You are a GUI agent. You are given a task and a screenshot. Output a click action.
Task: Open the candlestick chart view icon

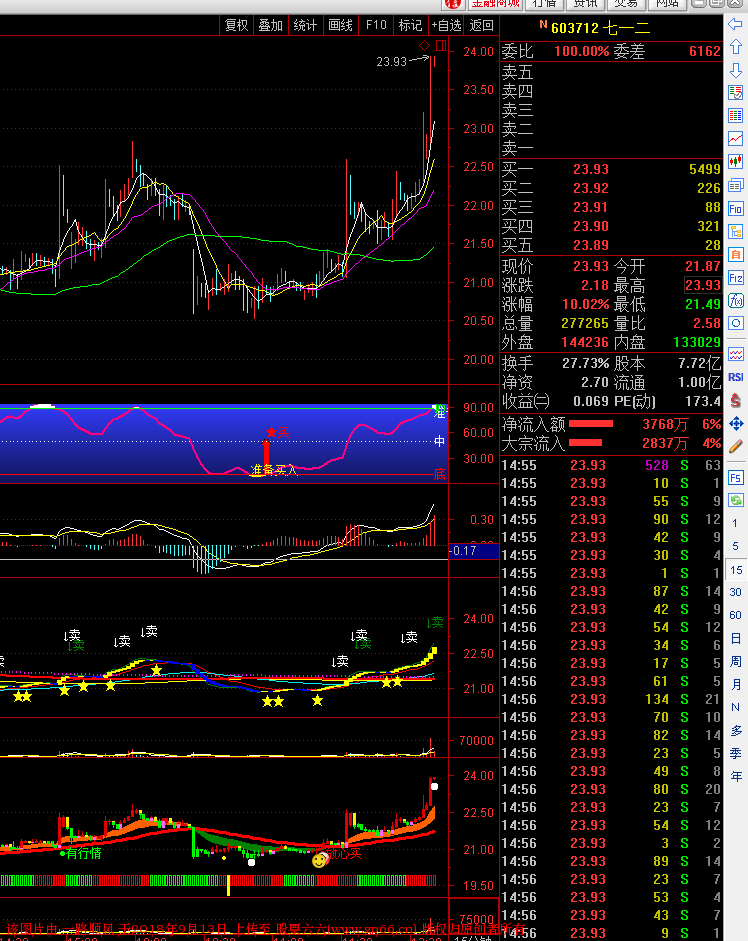tap(736, 161)
